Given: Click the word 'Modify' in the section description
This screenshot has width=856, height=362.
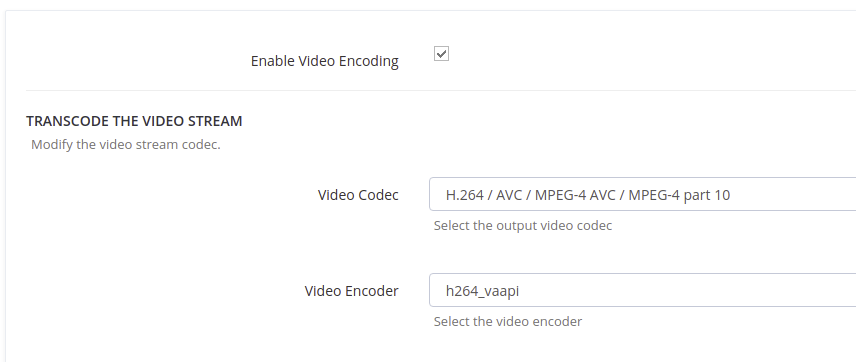Looking at the screenshot, I should click(51, 145).
